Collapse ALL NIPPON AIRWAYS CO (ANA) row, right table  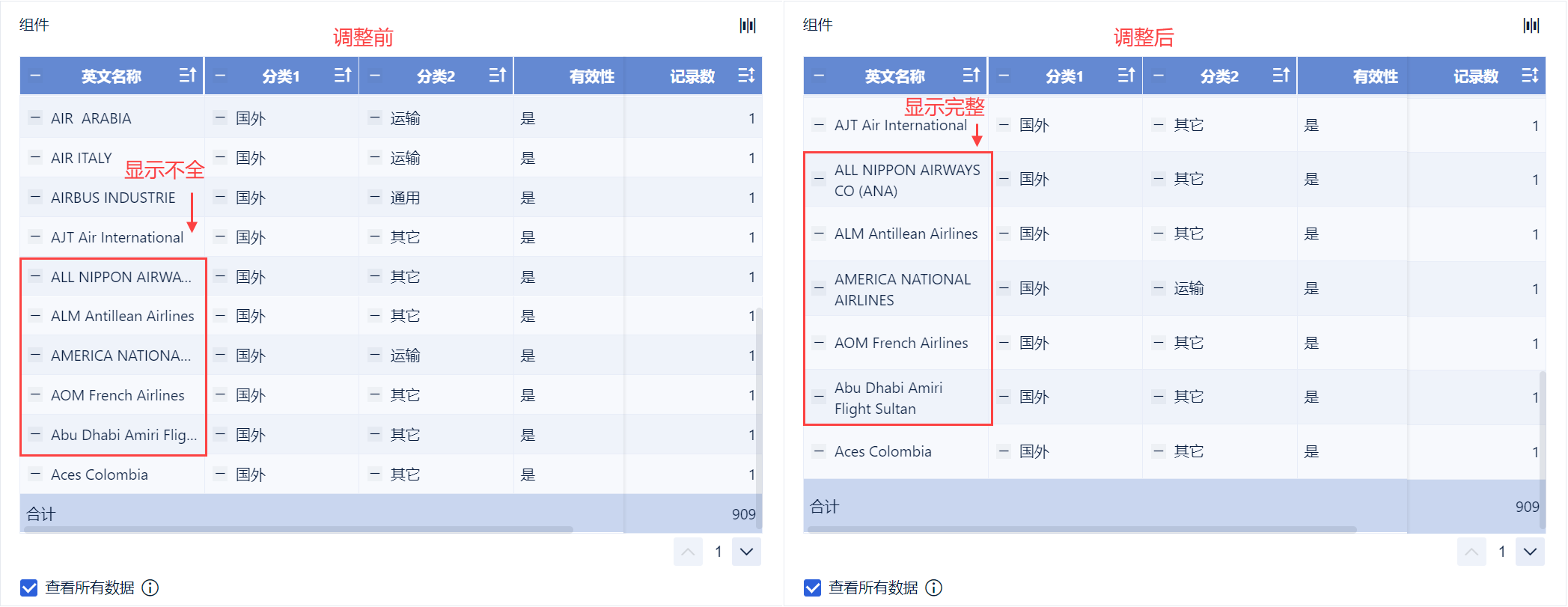click(819, 179)
